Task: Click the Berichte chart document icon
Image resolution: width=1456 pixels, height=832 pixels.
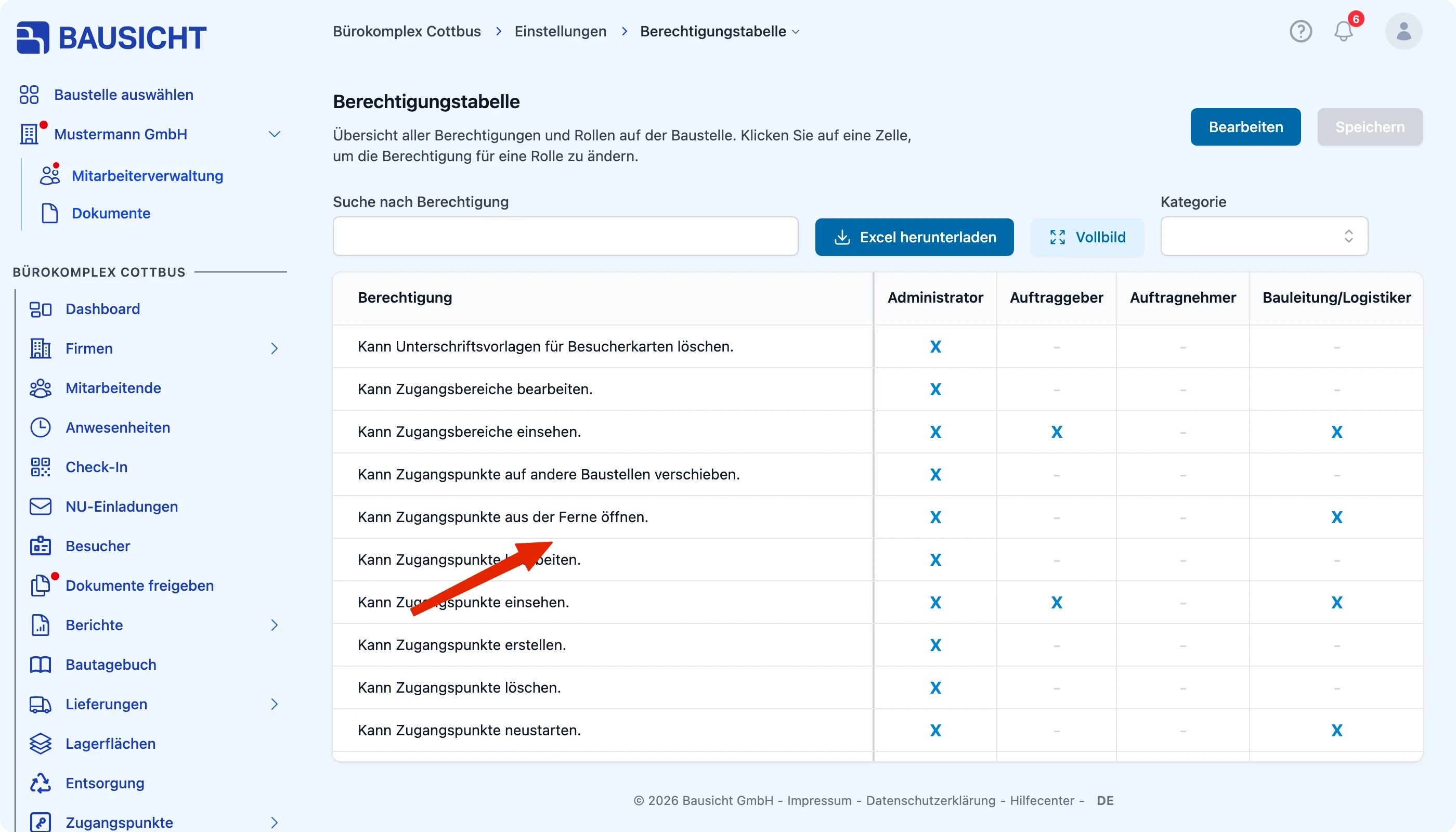Action: (x=41, y=625)
